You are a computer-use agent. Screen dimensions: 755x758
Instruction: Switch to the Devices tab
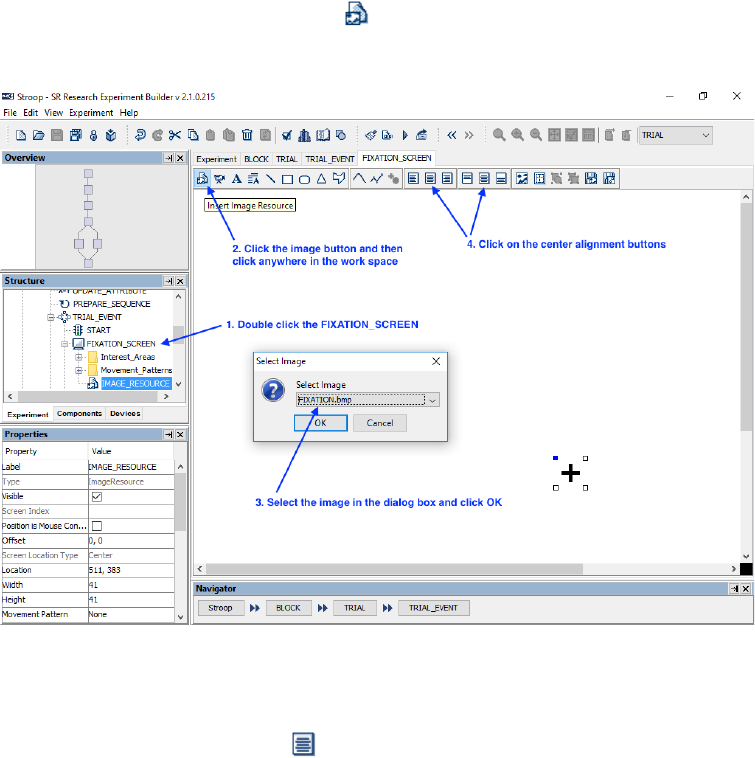point(125,413)
